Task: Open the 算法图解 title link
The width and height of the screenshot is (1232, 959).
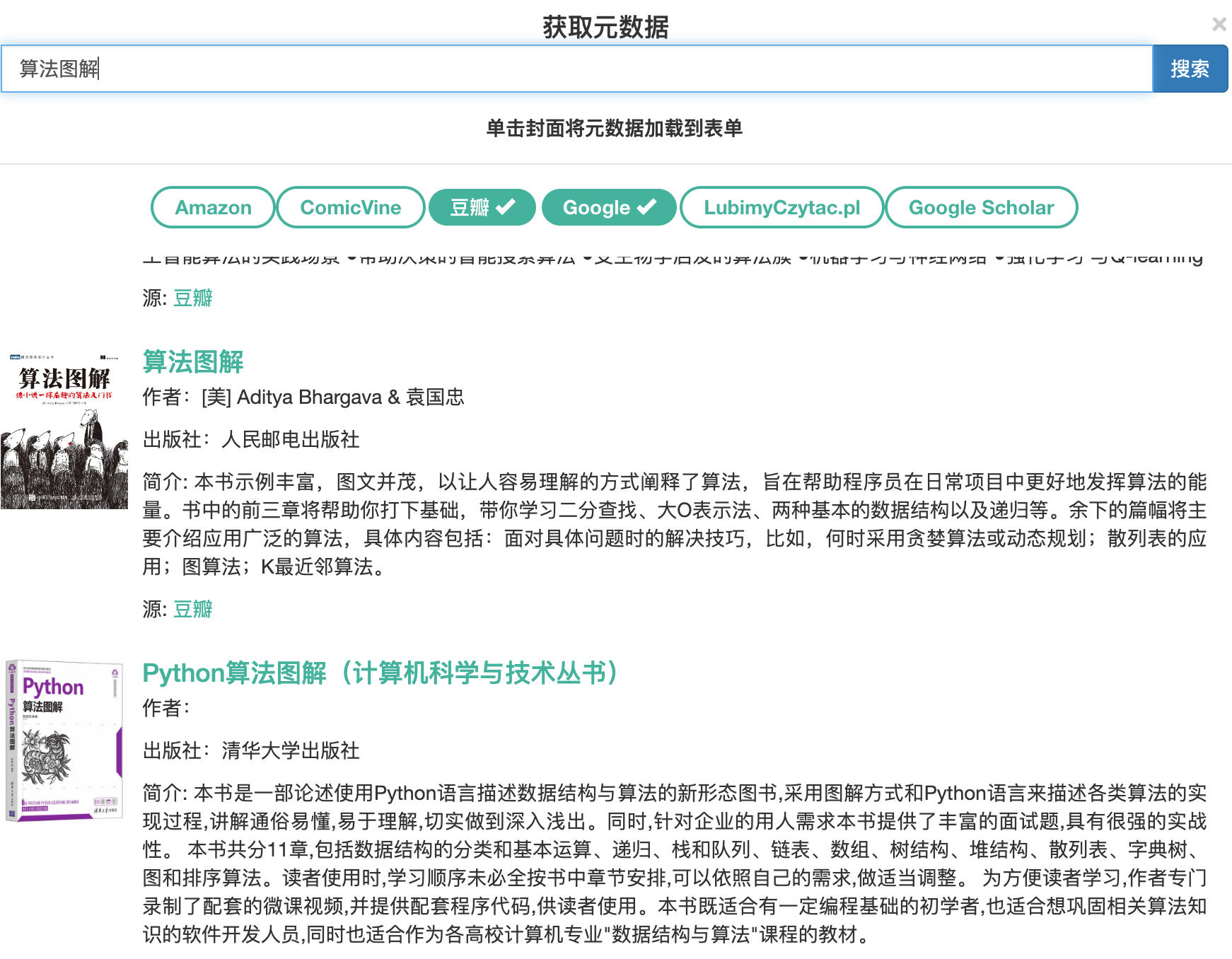Action: [x=193, y=361]
